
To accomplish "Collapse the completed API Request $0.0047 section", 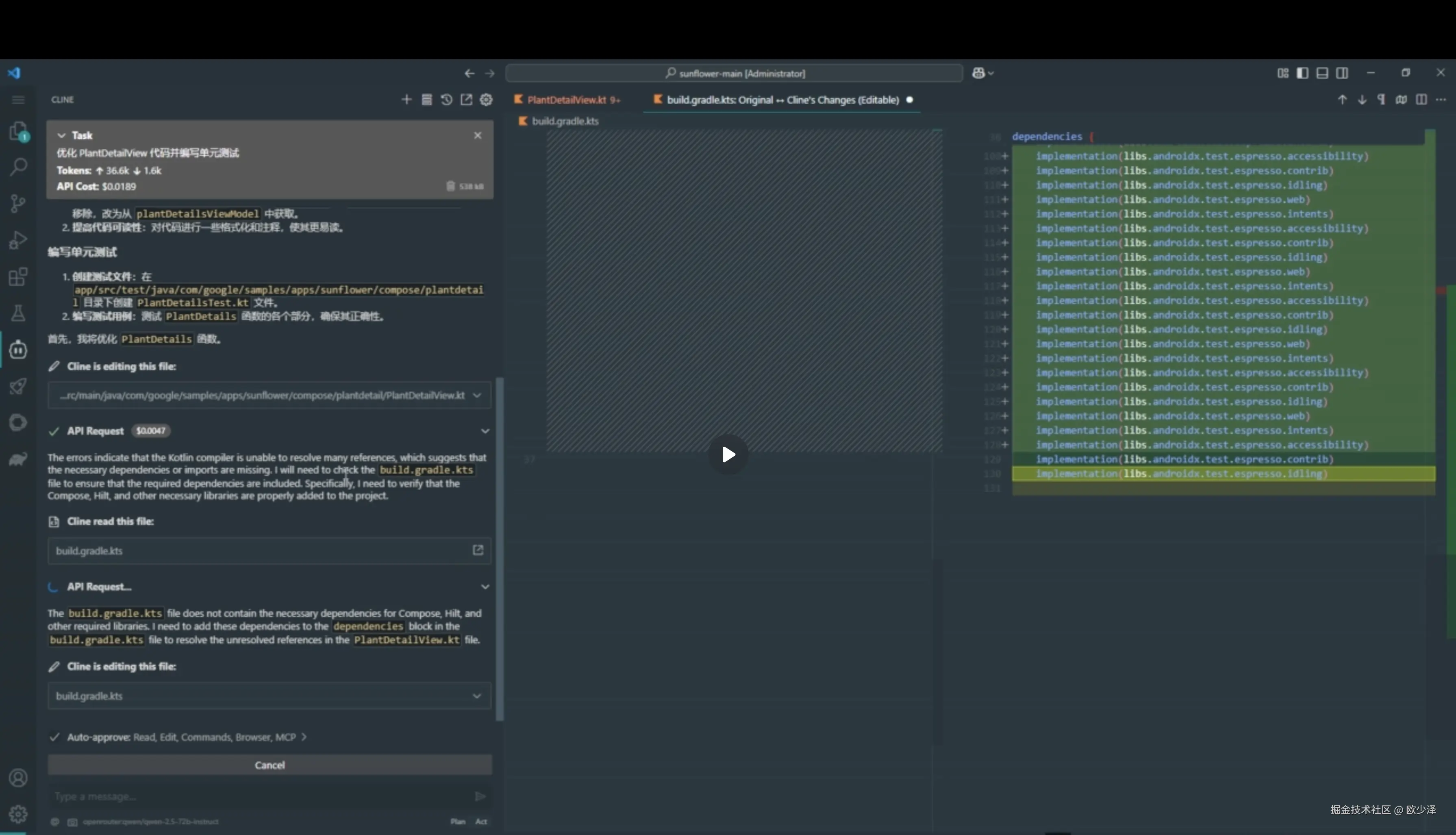I will (x=485, y=431).
